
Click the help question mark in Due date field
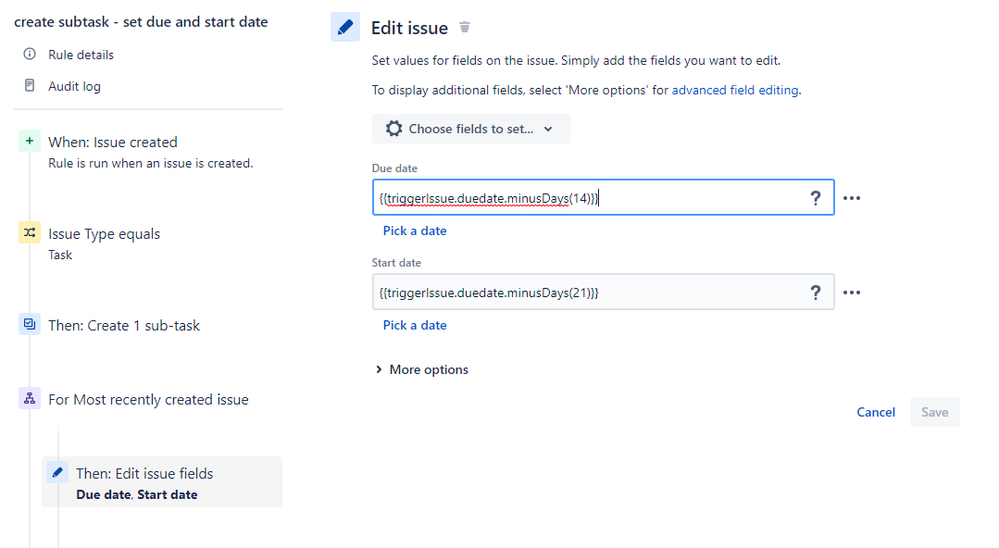click(816, 198)
